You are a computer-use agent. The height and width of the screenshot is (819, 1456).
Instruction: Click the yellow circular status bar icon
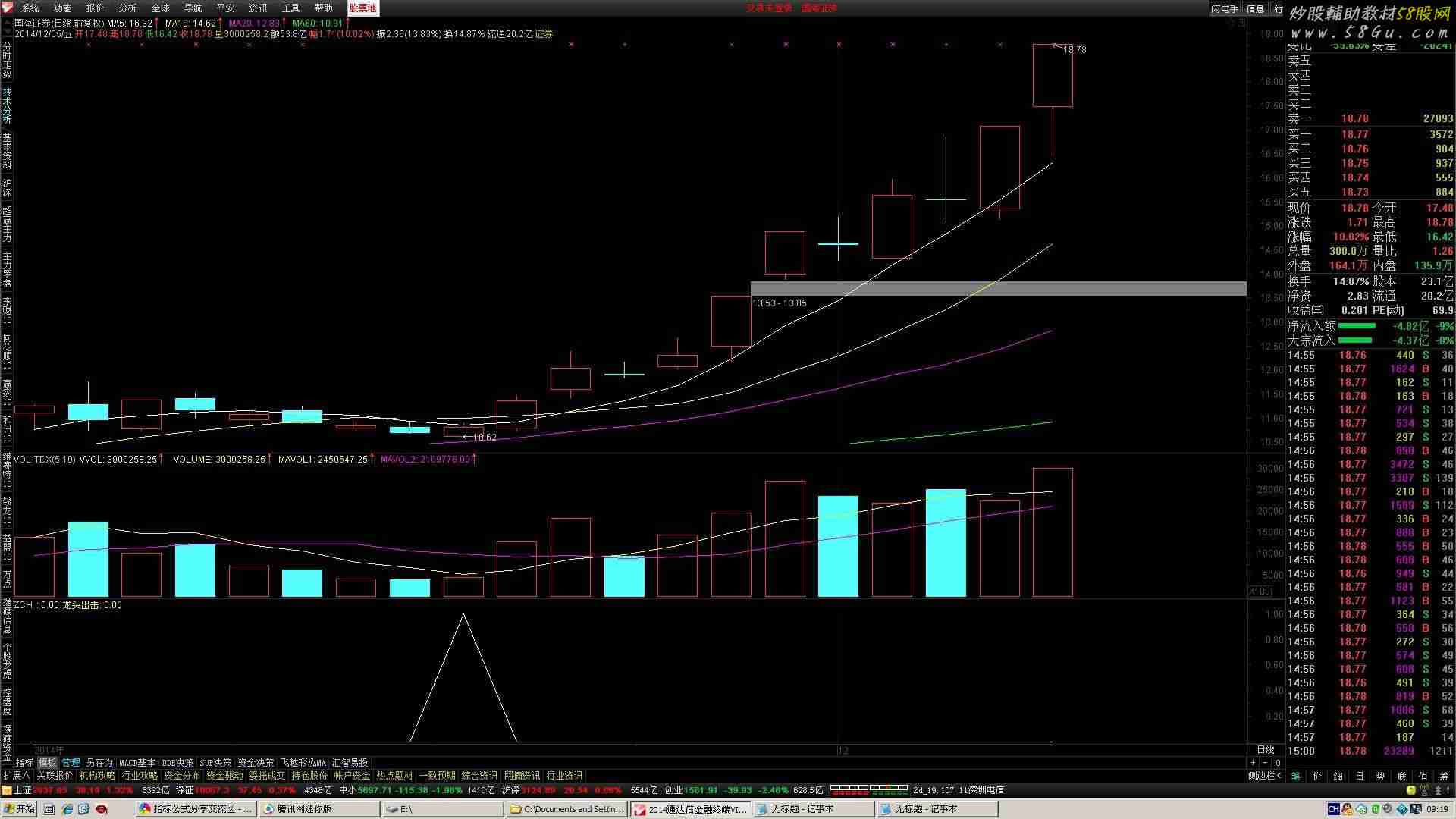(x=1412, y=789)
